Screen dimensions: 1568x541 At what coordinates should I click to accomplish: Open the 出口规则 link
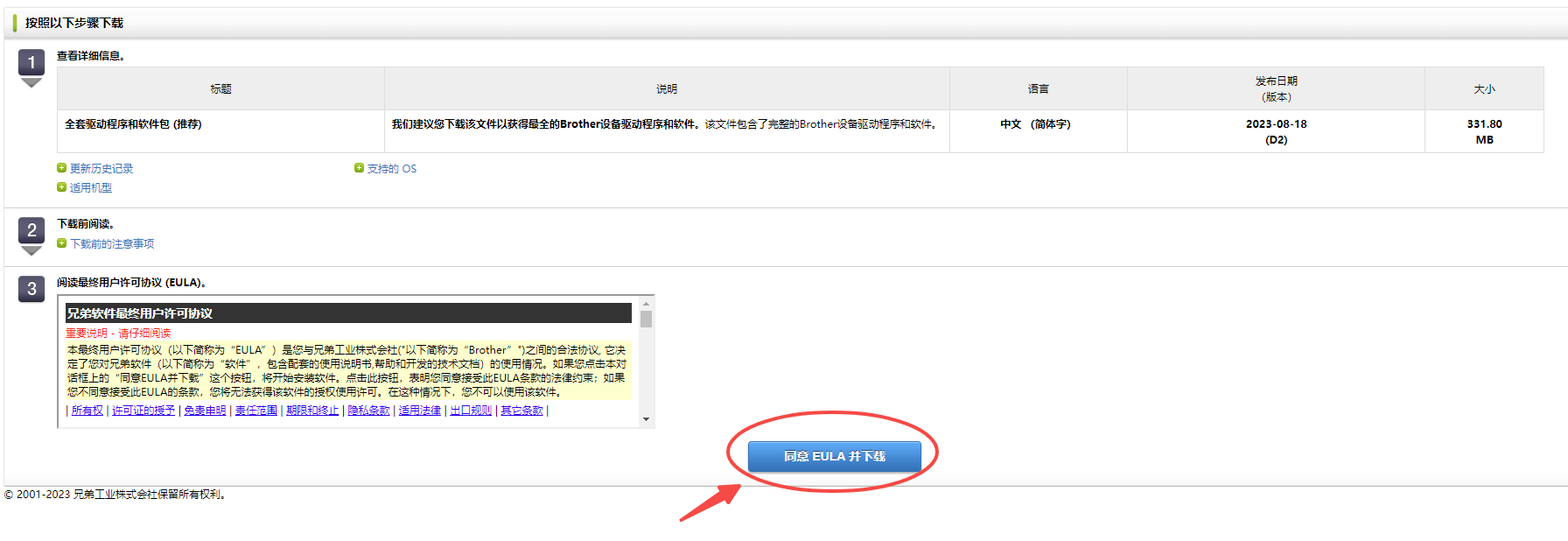click(x=471, y=411)
